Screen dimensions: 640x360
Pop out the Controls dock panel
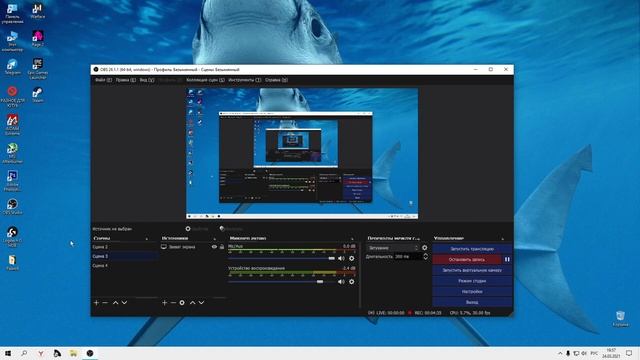(502, 238)
